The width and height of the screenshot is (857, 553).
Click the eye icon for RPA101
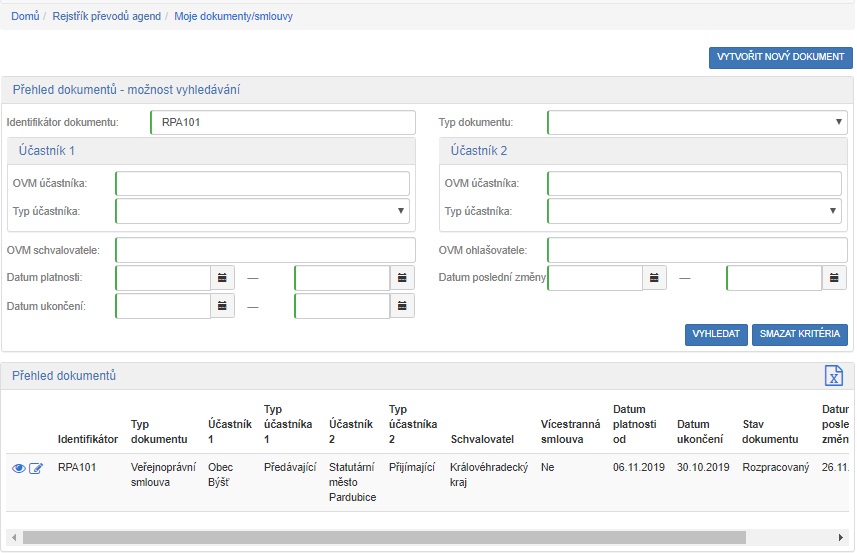point(19,468)
